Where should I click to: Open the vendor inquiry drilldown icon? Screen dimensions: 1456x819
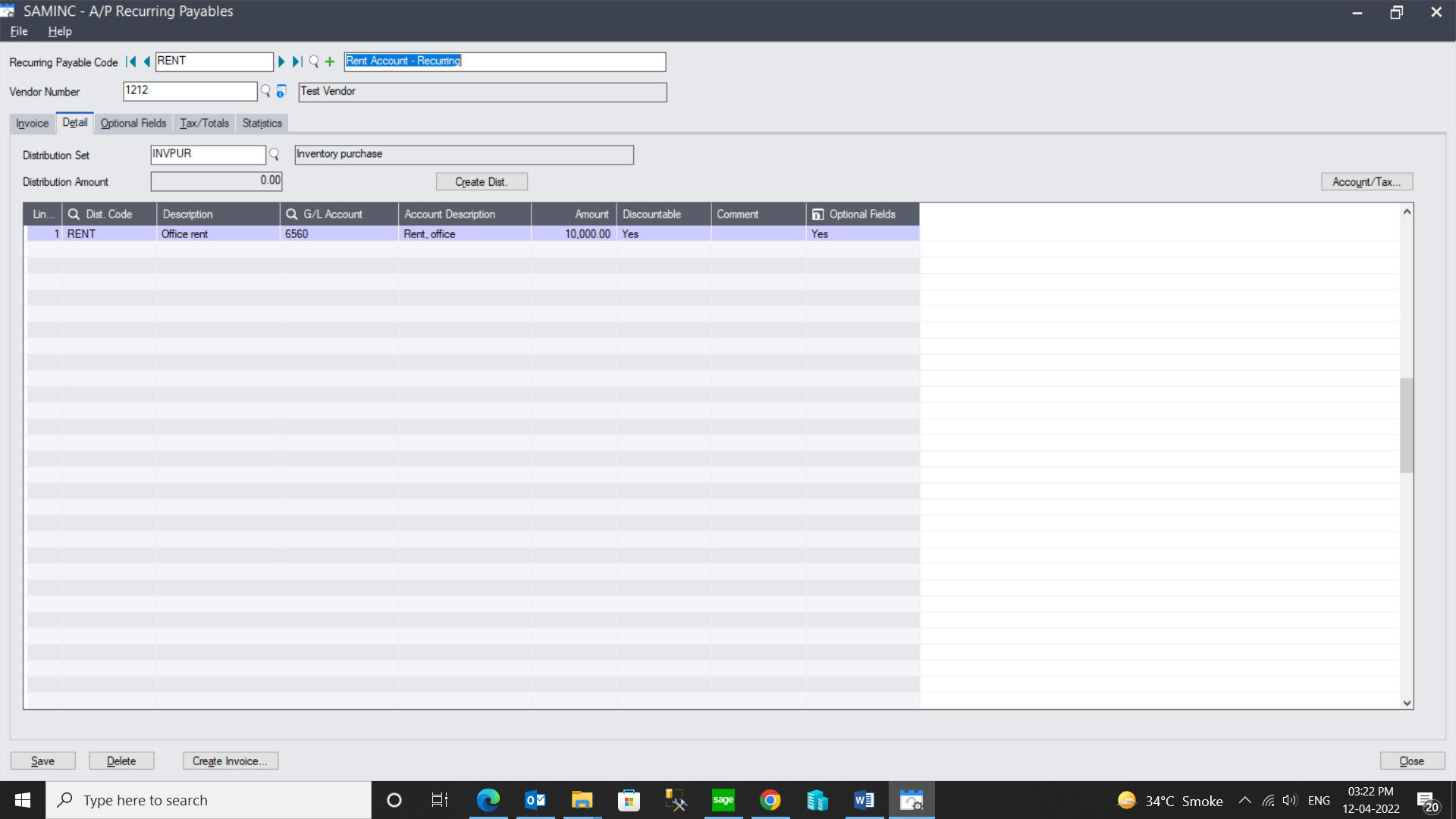pyautogui.click(x=281, y=91)
